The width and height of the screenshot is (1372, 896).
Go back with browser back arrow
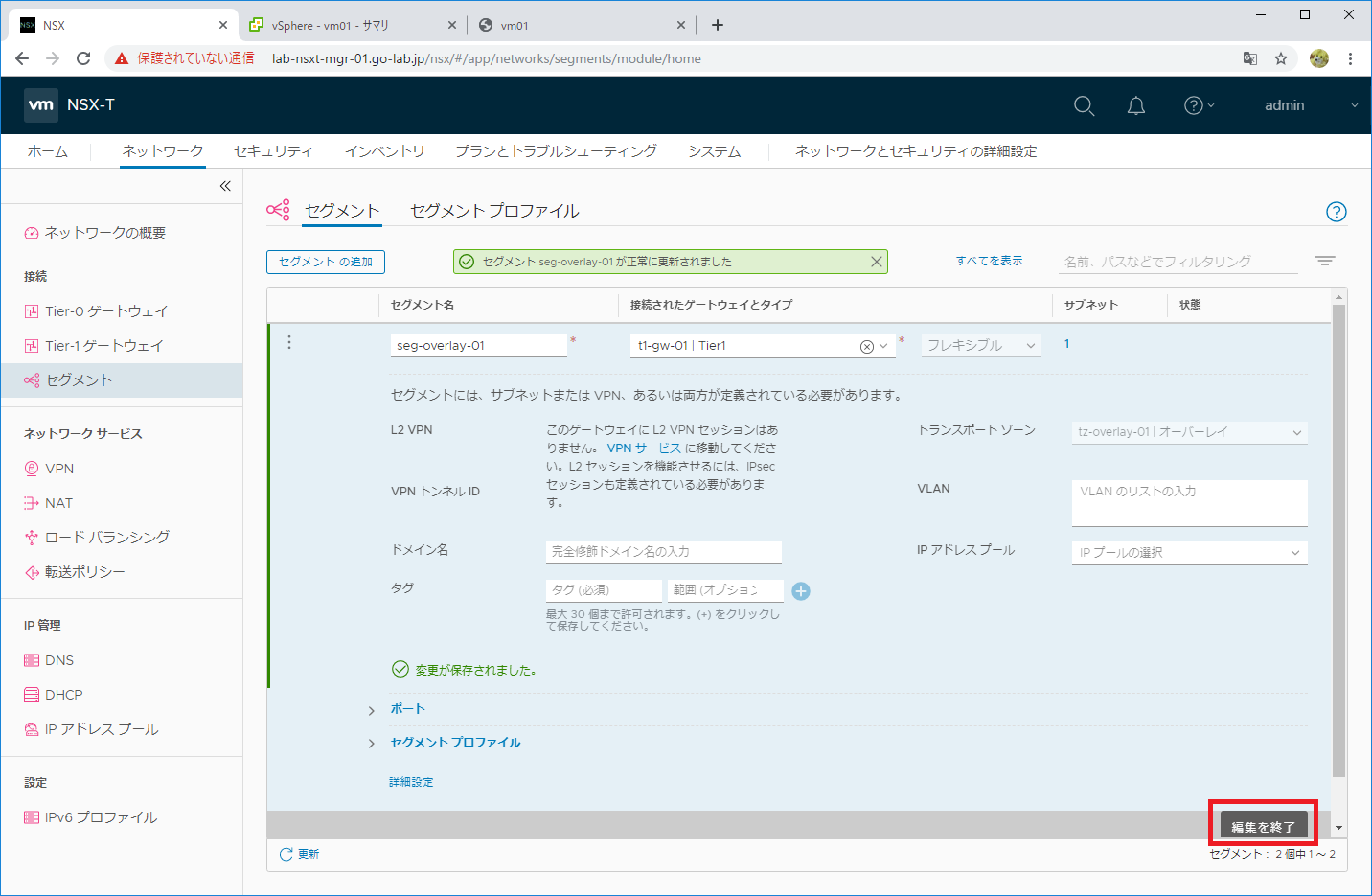22,58
